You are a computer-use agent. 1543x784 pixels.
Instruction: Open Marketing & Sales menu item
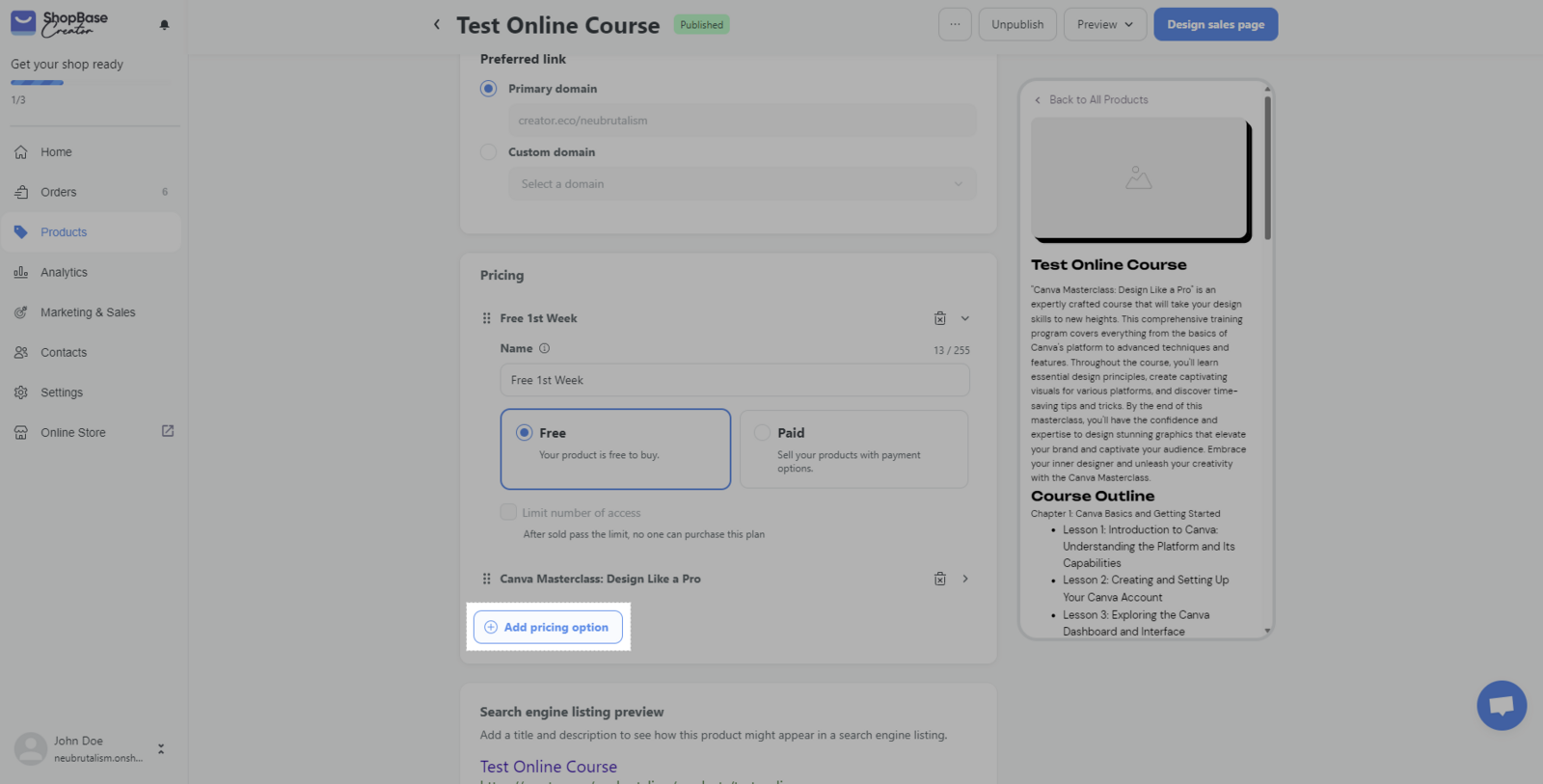pos(91,312)
